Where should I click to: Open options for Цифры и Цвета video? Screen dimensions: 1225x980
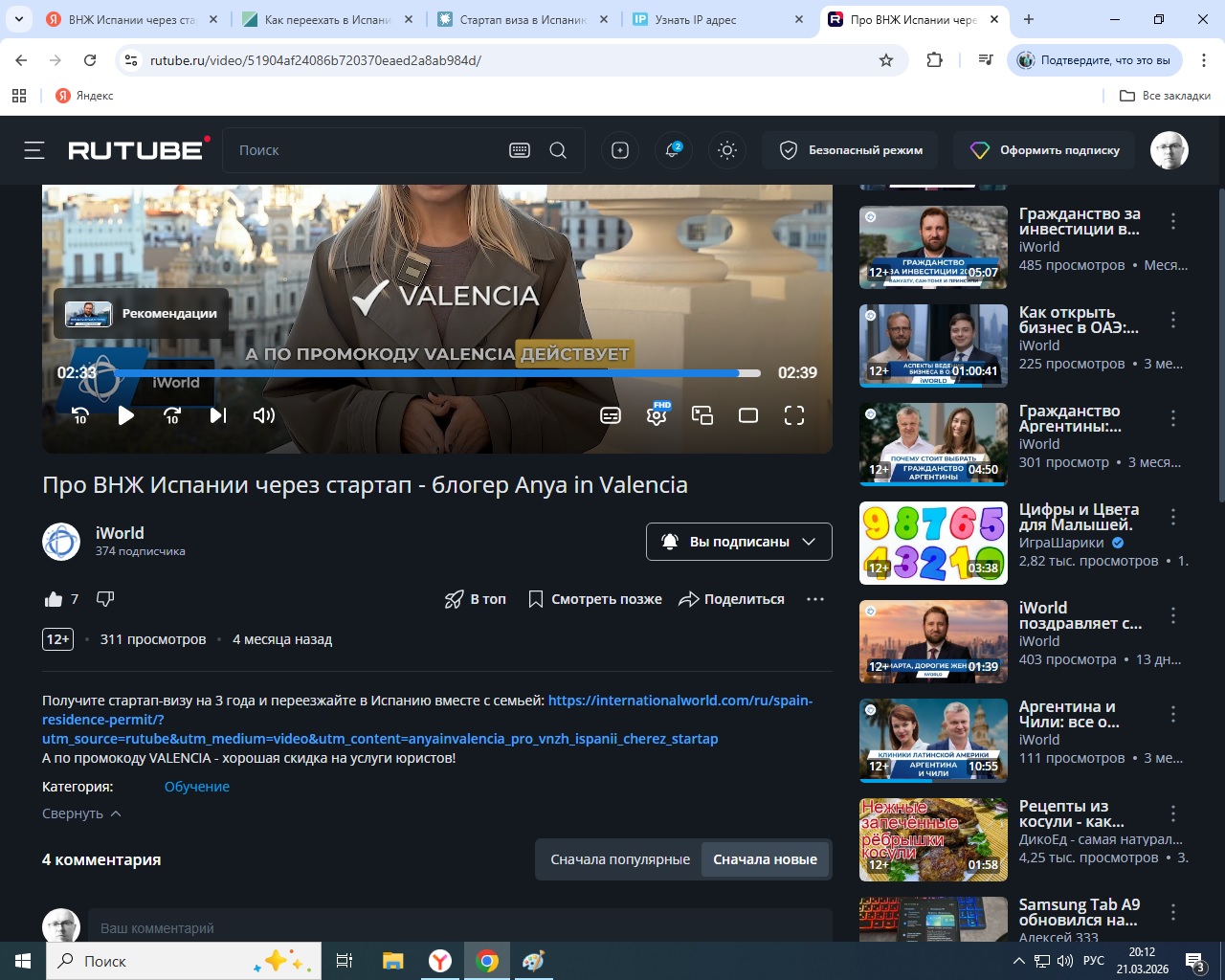pos(1173,517)
